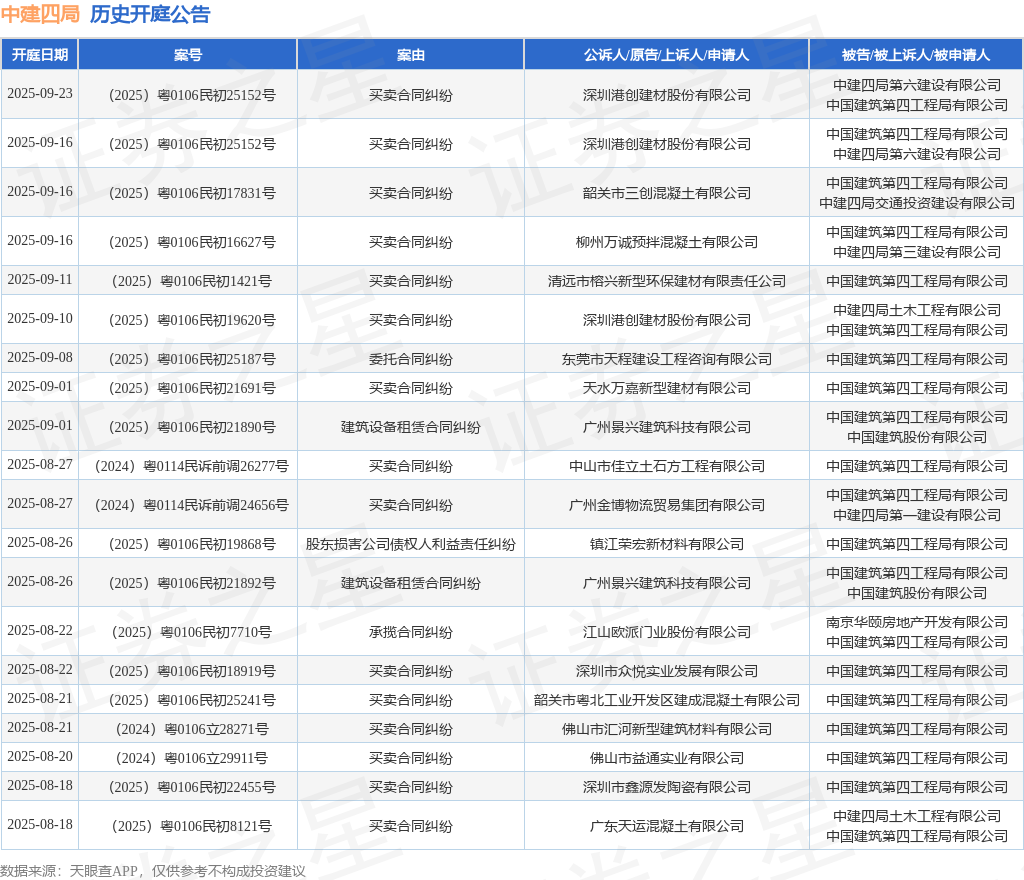1024x880 pixels.
Task: Click plaintiff 深圳市鑫源发陶瓷有限公司
Action: (667, 787)
